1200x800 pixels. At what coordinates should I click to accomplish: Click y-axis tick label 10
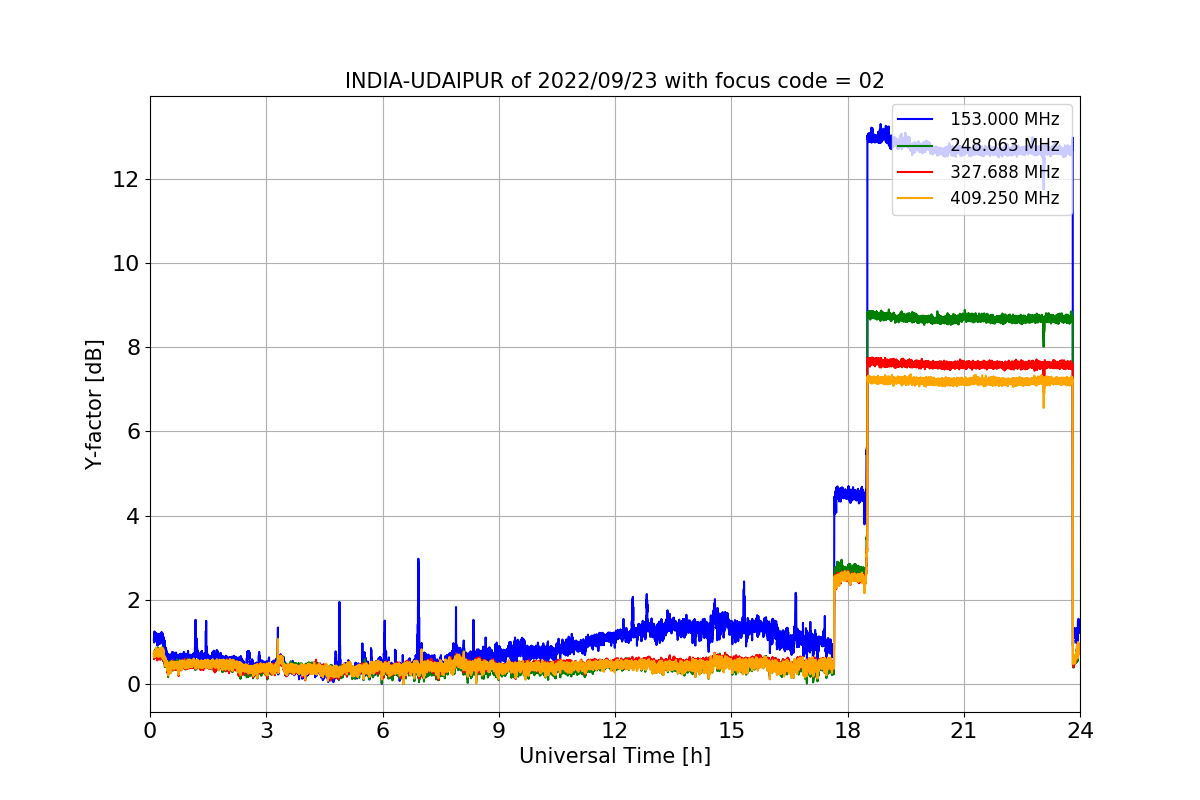(126, 264)
